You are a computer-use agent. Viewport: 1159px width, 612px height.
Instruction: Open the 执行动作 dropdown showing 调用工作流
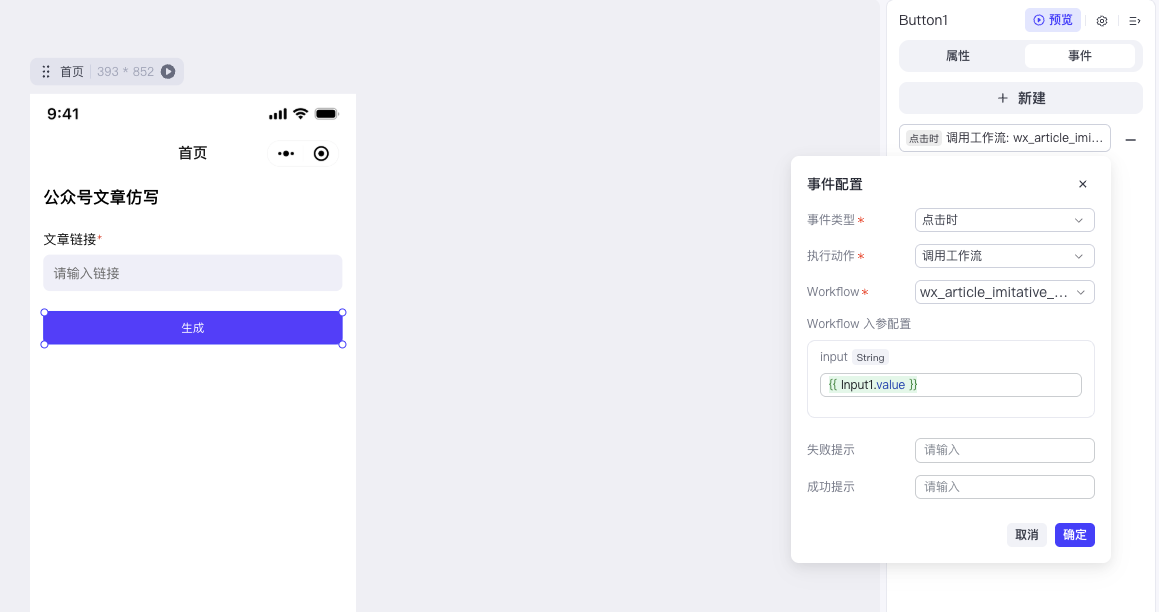(1004, 256)
